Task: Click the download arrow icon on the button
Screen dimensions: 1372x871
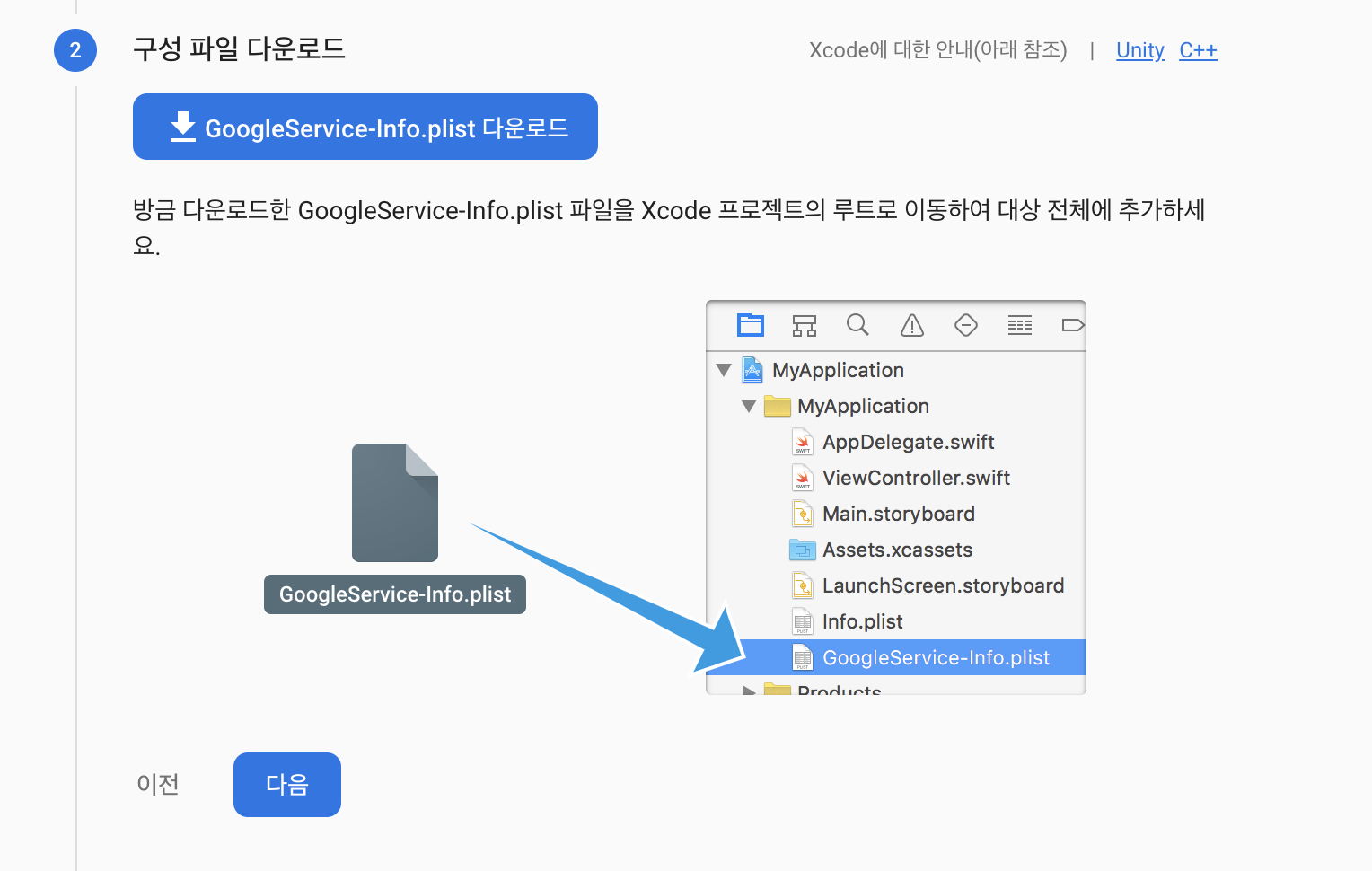Action: [183, 127]
